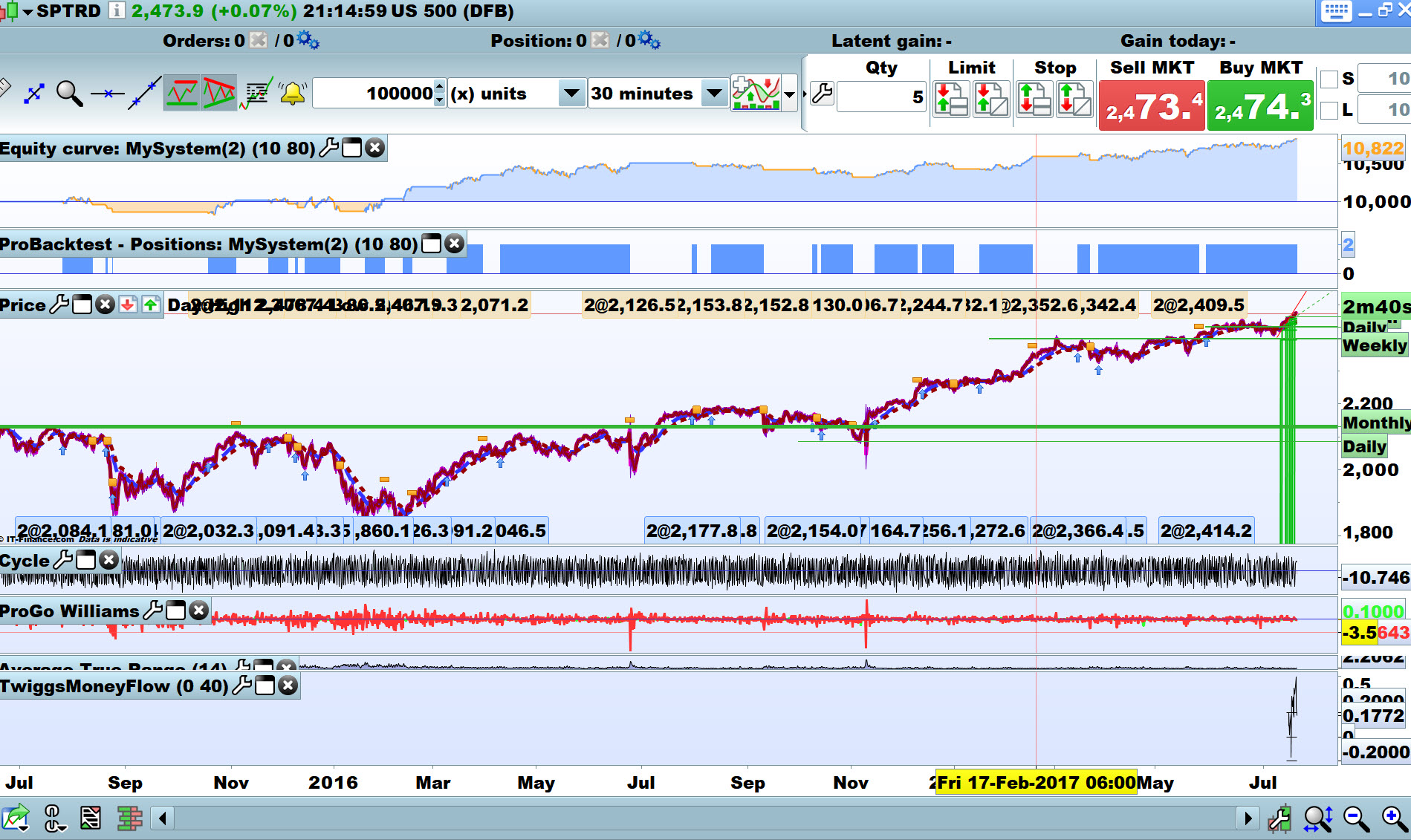Configure the Price panel wrench
The image size is (1411, 840).
[x=59, y=305]
